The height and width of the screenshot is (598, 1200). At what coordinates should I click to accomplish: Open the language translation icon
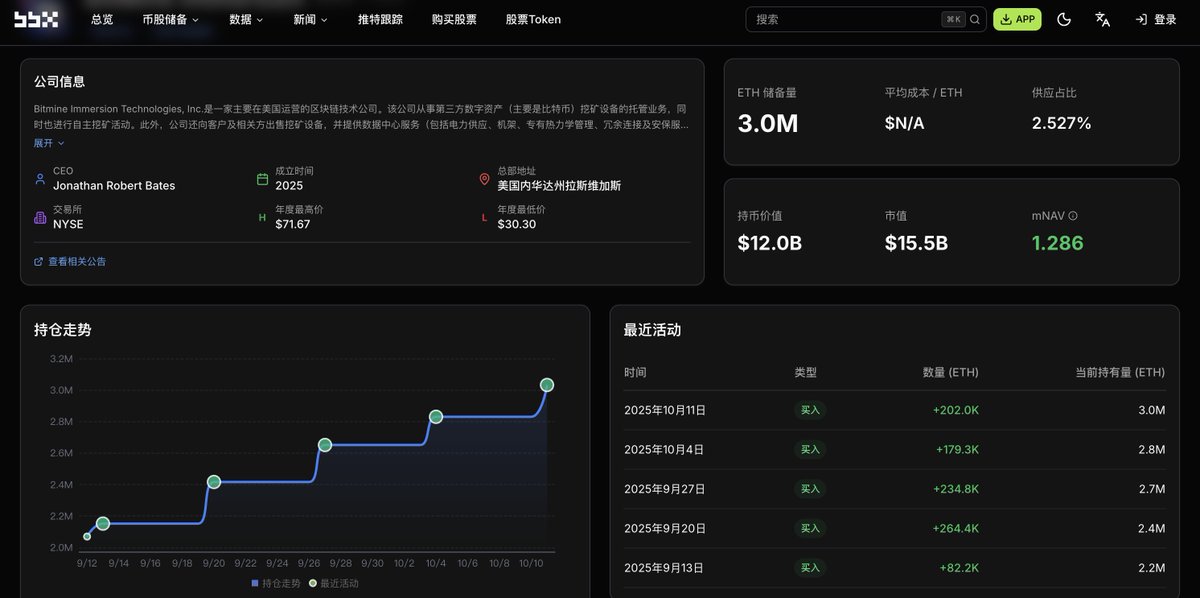pyautogui.click(x=1102, y=19)
